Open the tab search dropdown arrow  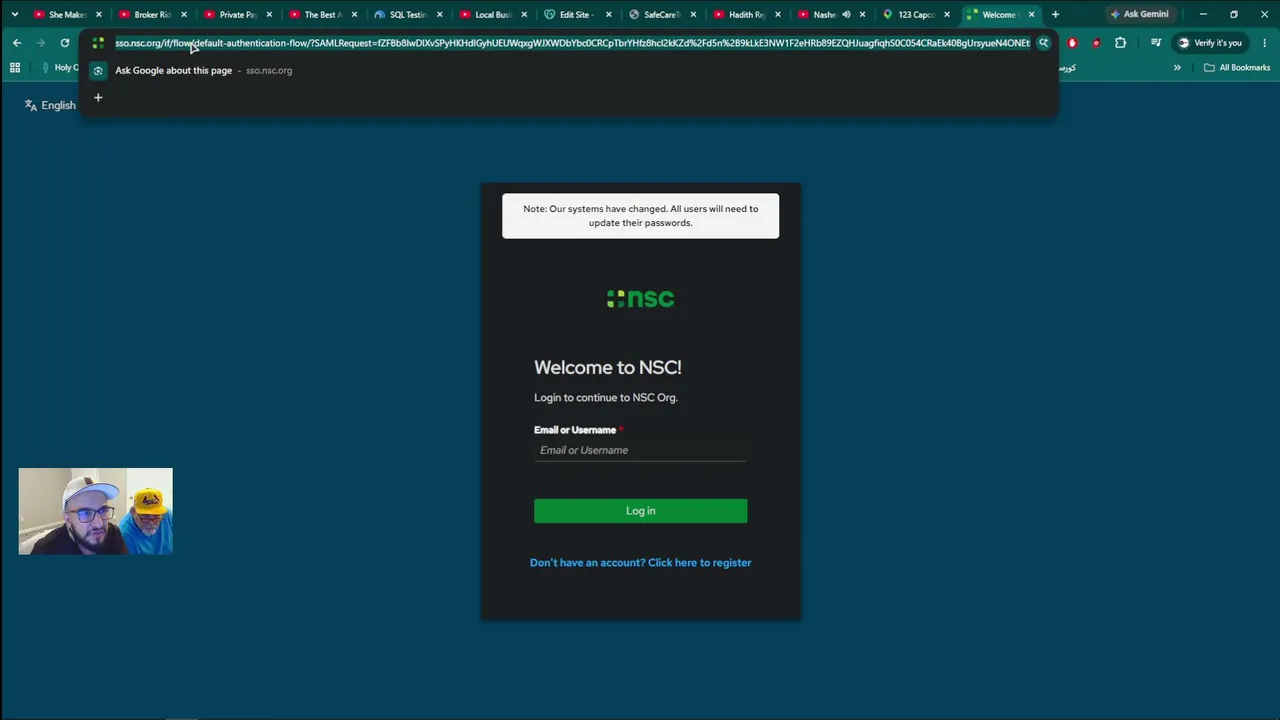click(x=14, y=15)
